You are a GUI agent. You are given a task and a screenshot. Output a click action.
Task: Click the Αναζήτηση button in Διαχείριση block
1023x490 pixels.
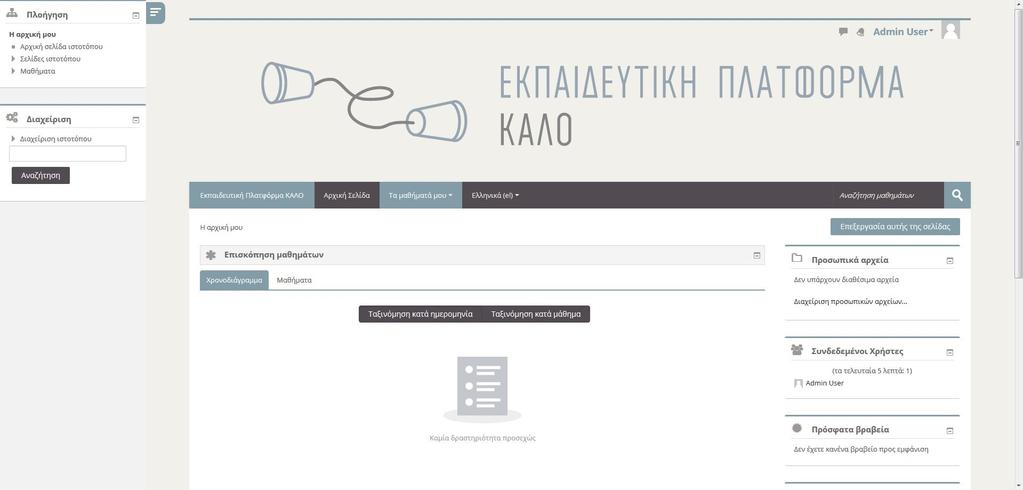coord(40,176)
